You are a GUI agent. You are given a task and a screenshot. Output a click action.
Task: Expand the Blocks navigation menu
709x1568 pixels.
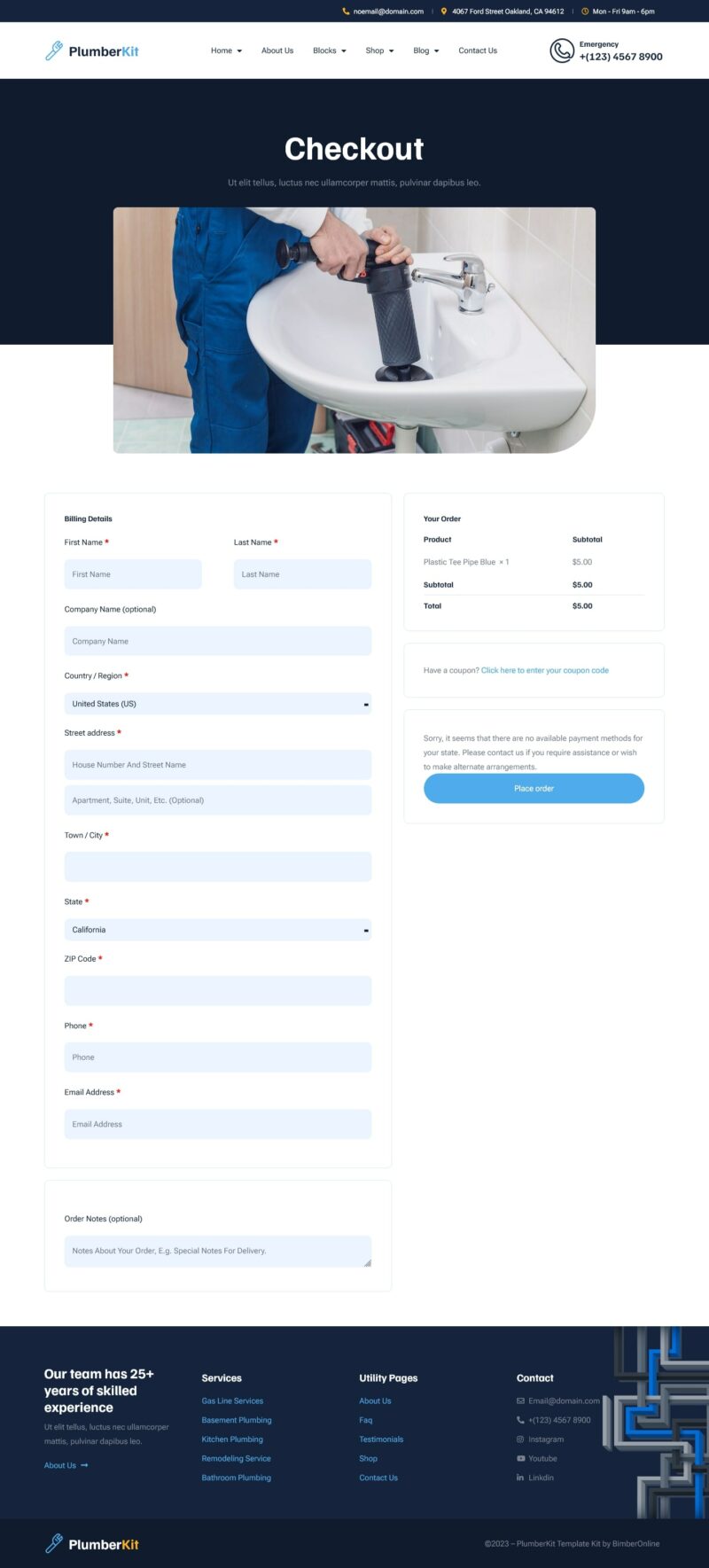[329, 51]
